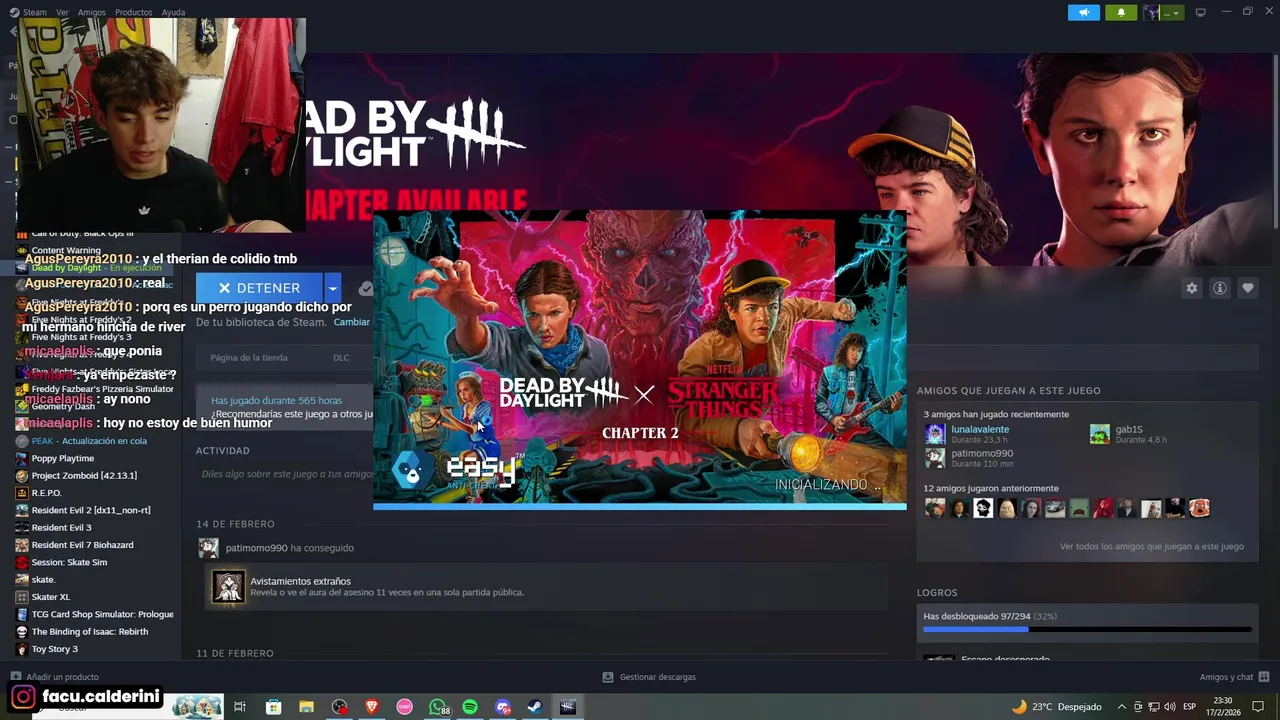Image resolution: width=1280 pixels, height=720 pixels.
Task: Open Microsoft Store taskbar icon
Action: coord(273,707)
